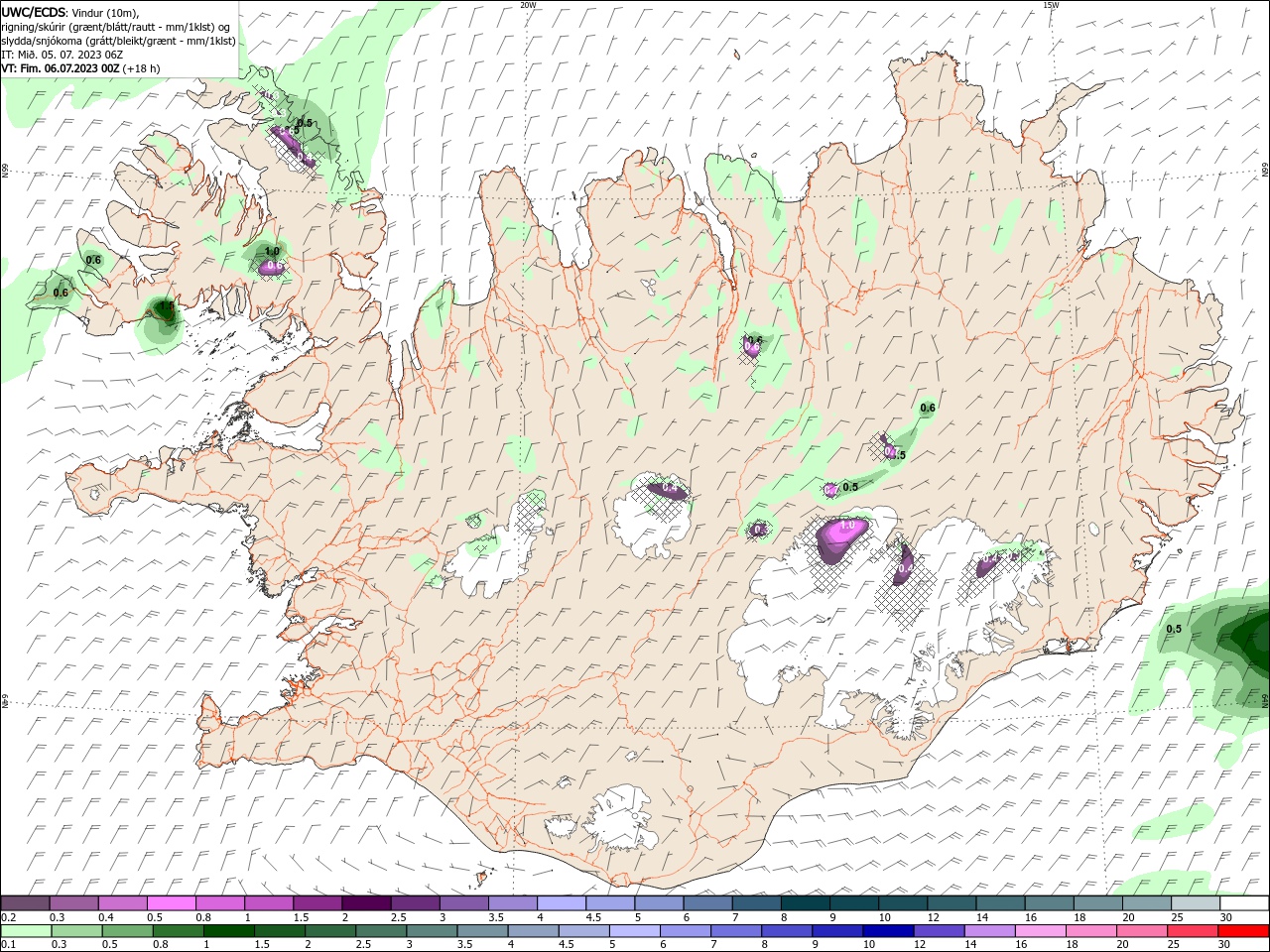Pick the 4.5–5 pale blue swatch in rain scale

[x=582, y=931]
